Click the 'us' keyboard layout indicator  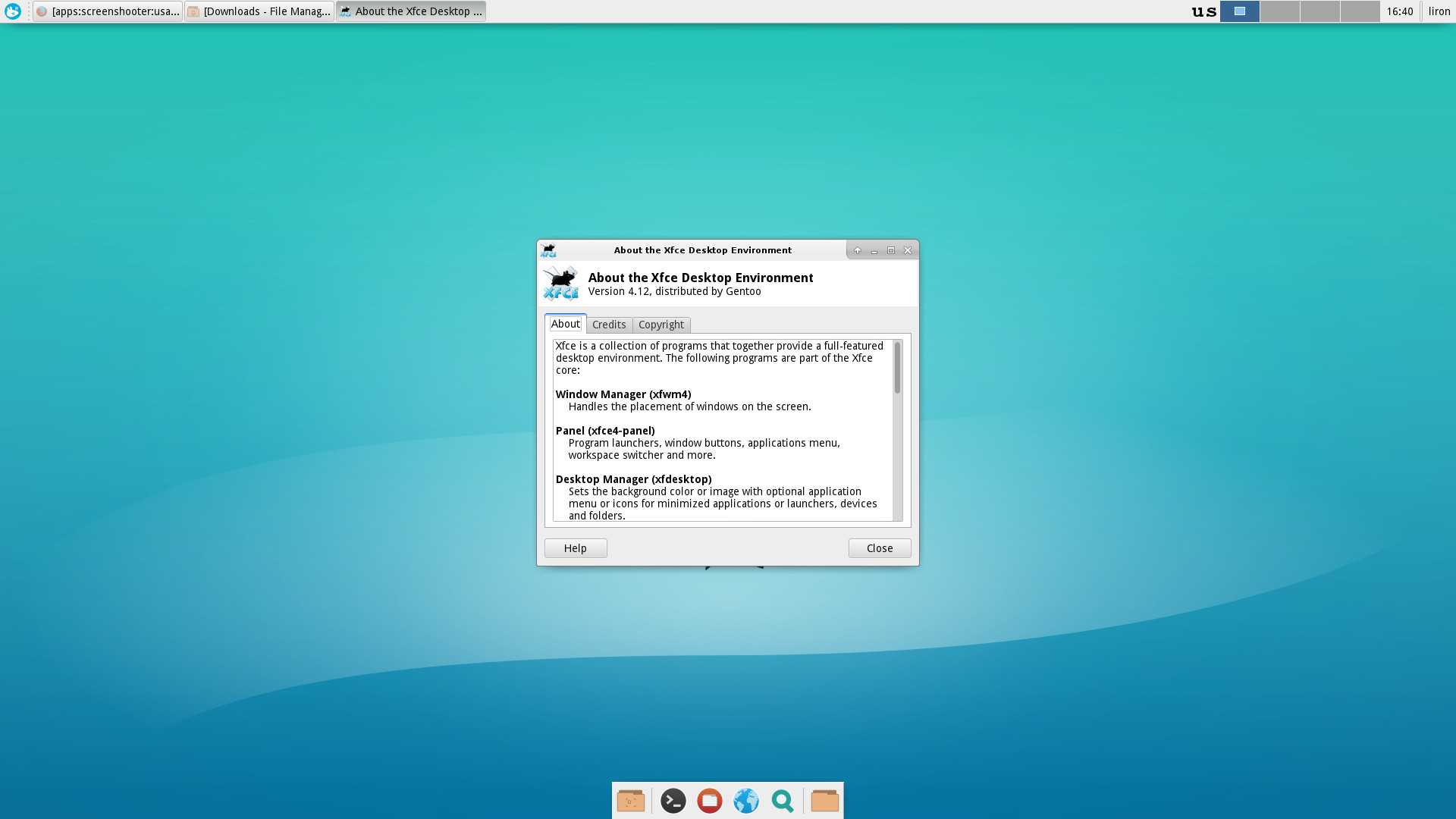tap(1203, 11)
